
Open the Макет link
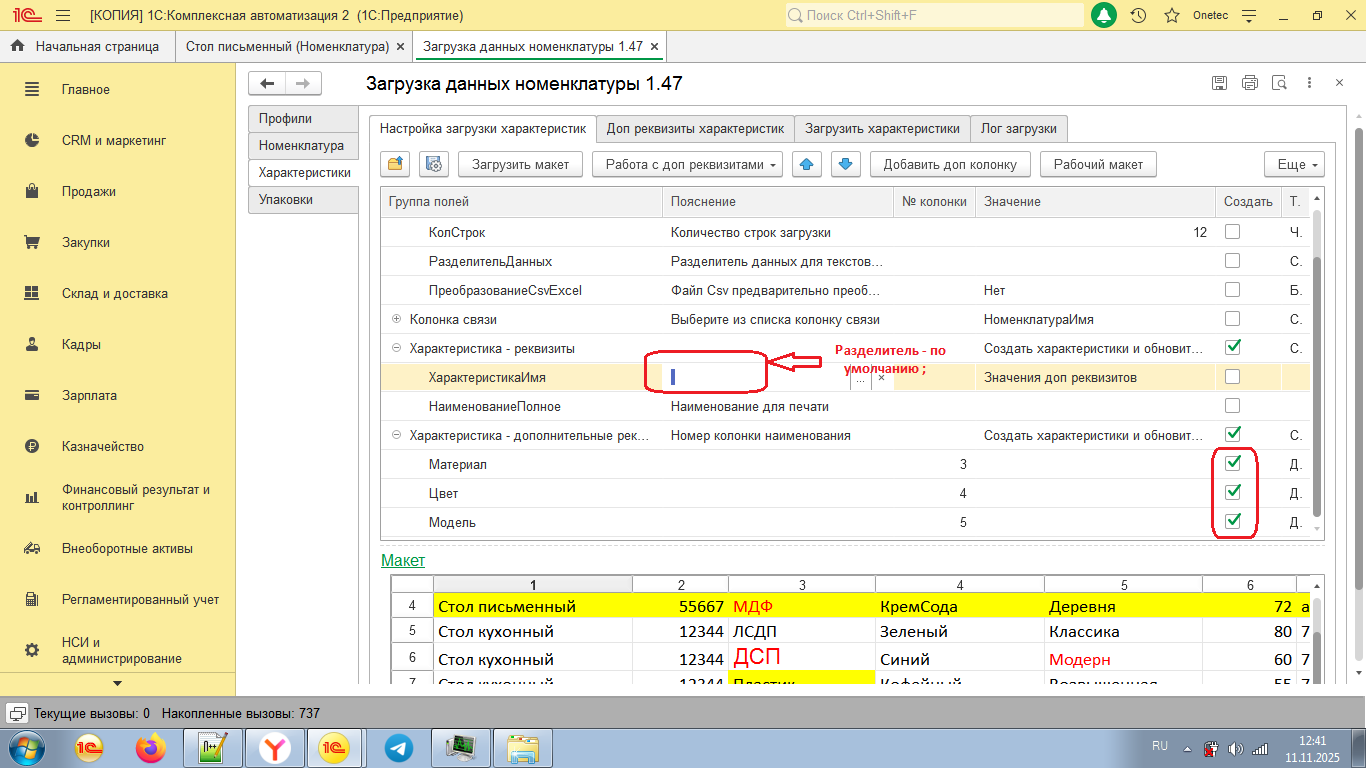pos(403,561)
